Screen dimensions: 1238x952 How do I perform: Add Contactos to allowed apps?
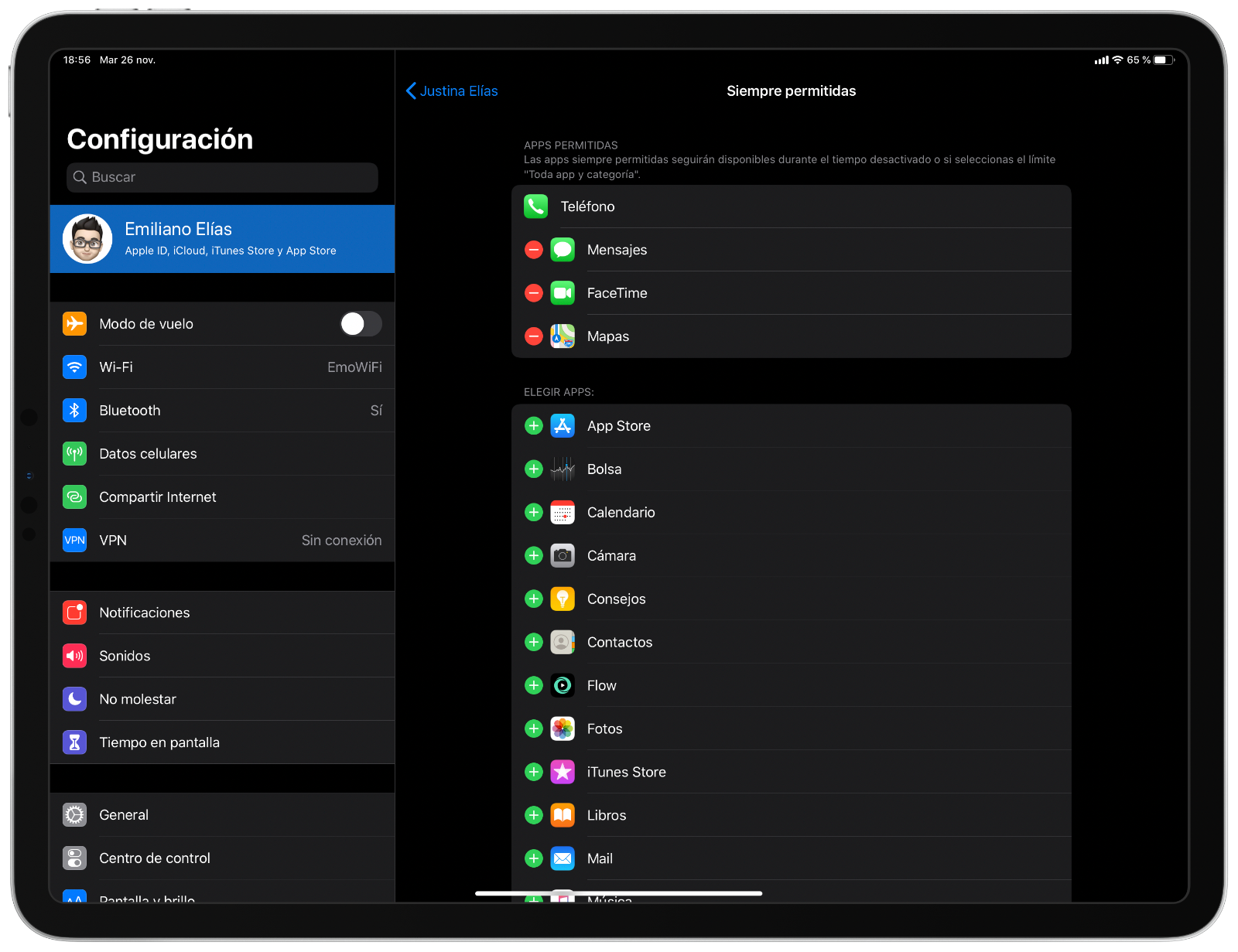click(534, 643)
